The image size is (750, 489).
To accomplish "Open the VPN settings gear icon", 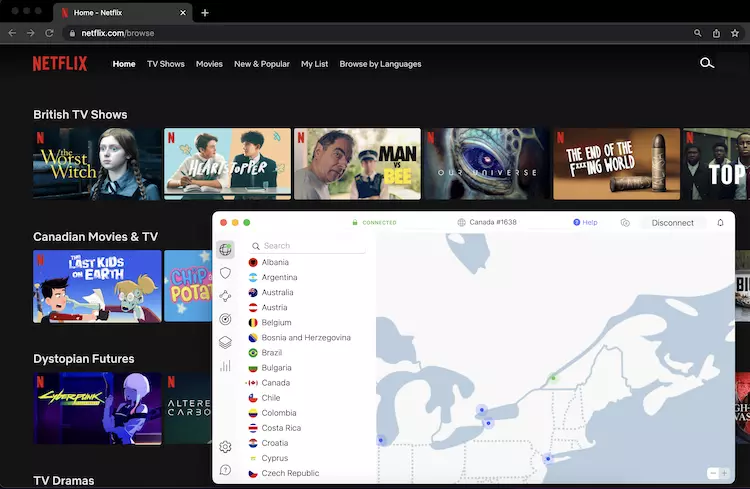I will click(x=225, y=446).
